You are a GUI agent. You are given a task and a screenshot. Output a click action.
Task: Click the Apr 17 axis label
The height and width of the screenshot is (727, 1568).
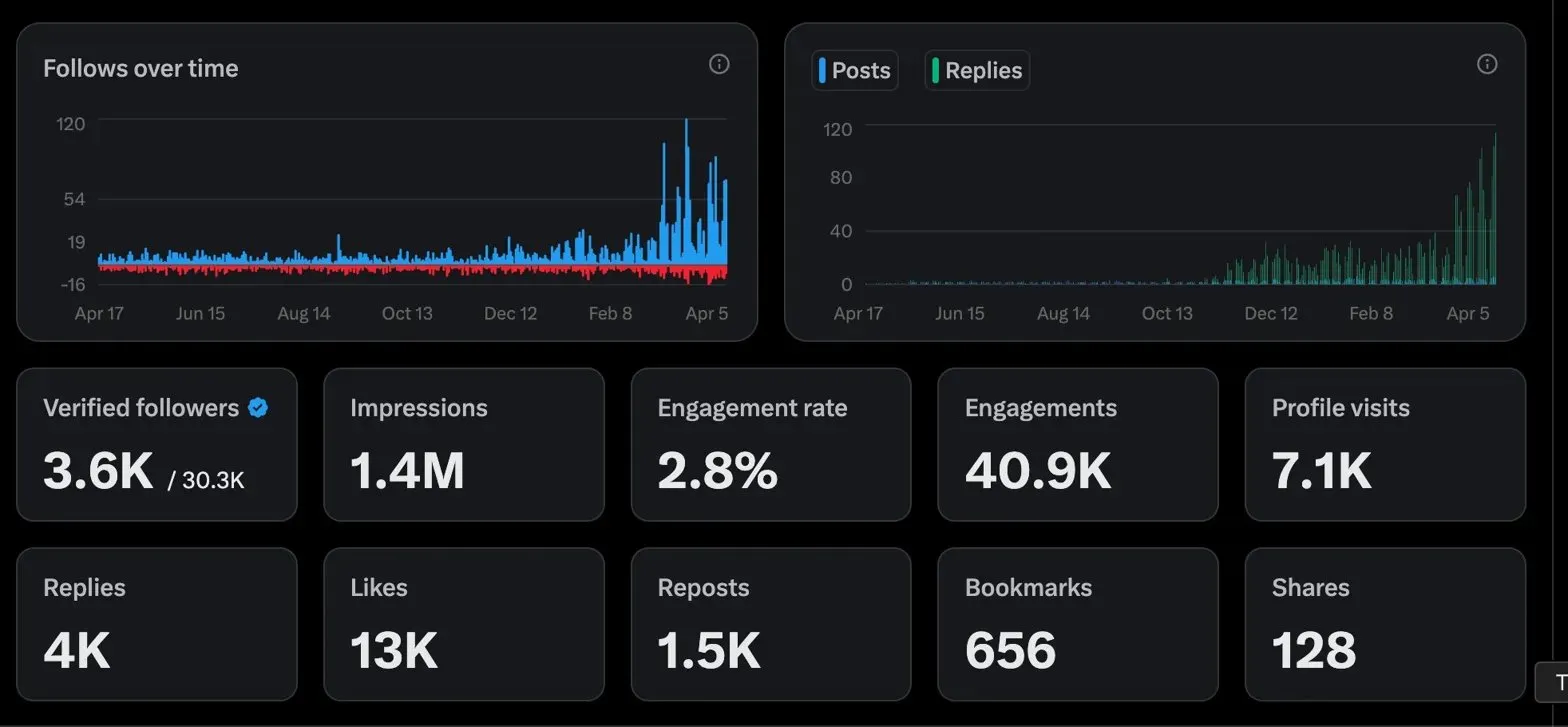(x=97, y=313)
